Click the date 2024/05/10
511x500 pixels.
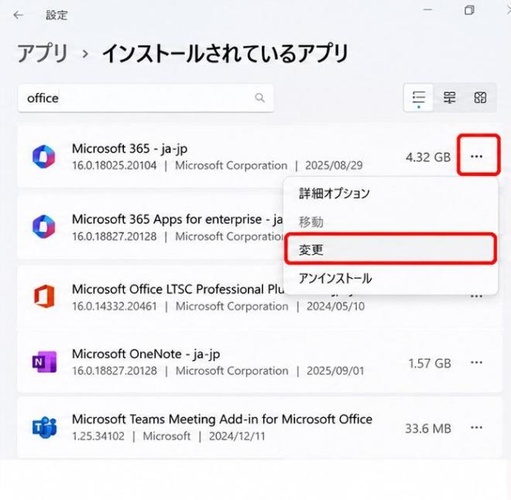coord(336,306)
